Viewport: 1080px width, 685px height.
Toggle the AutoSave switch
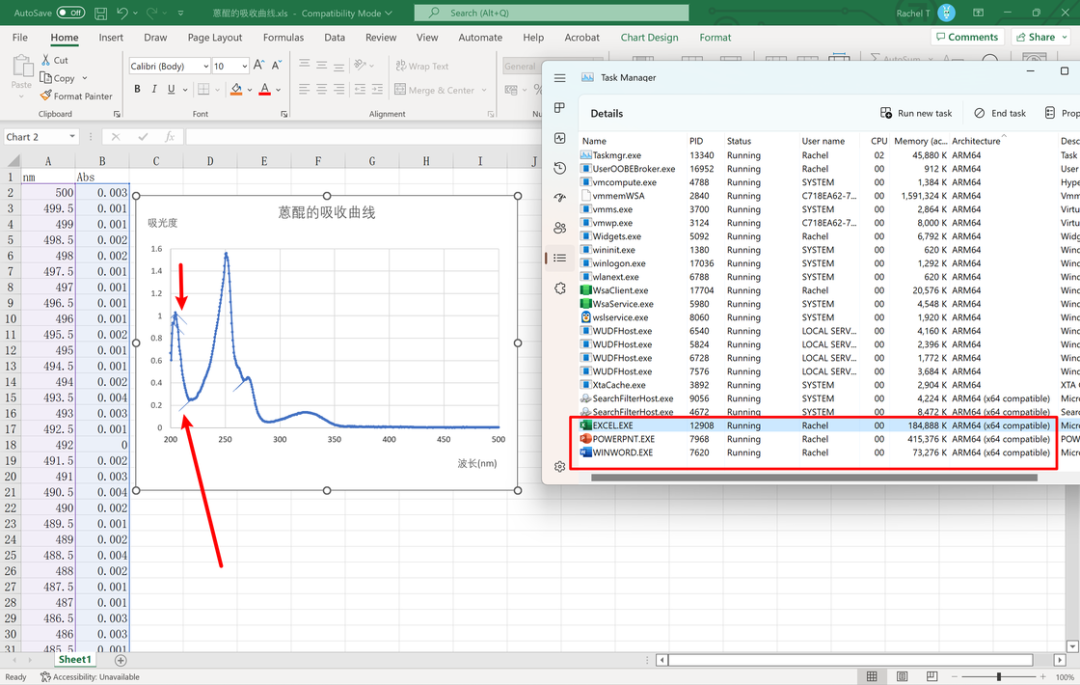coord(70,13)
